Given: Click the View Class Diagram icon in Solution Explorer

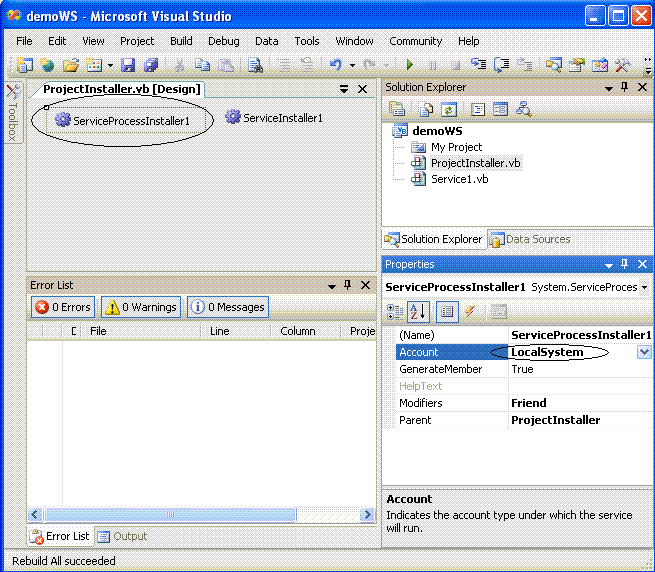Looking at the screenshot, I should click(x=523, y=109).
